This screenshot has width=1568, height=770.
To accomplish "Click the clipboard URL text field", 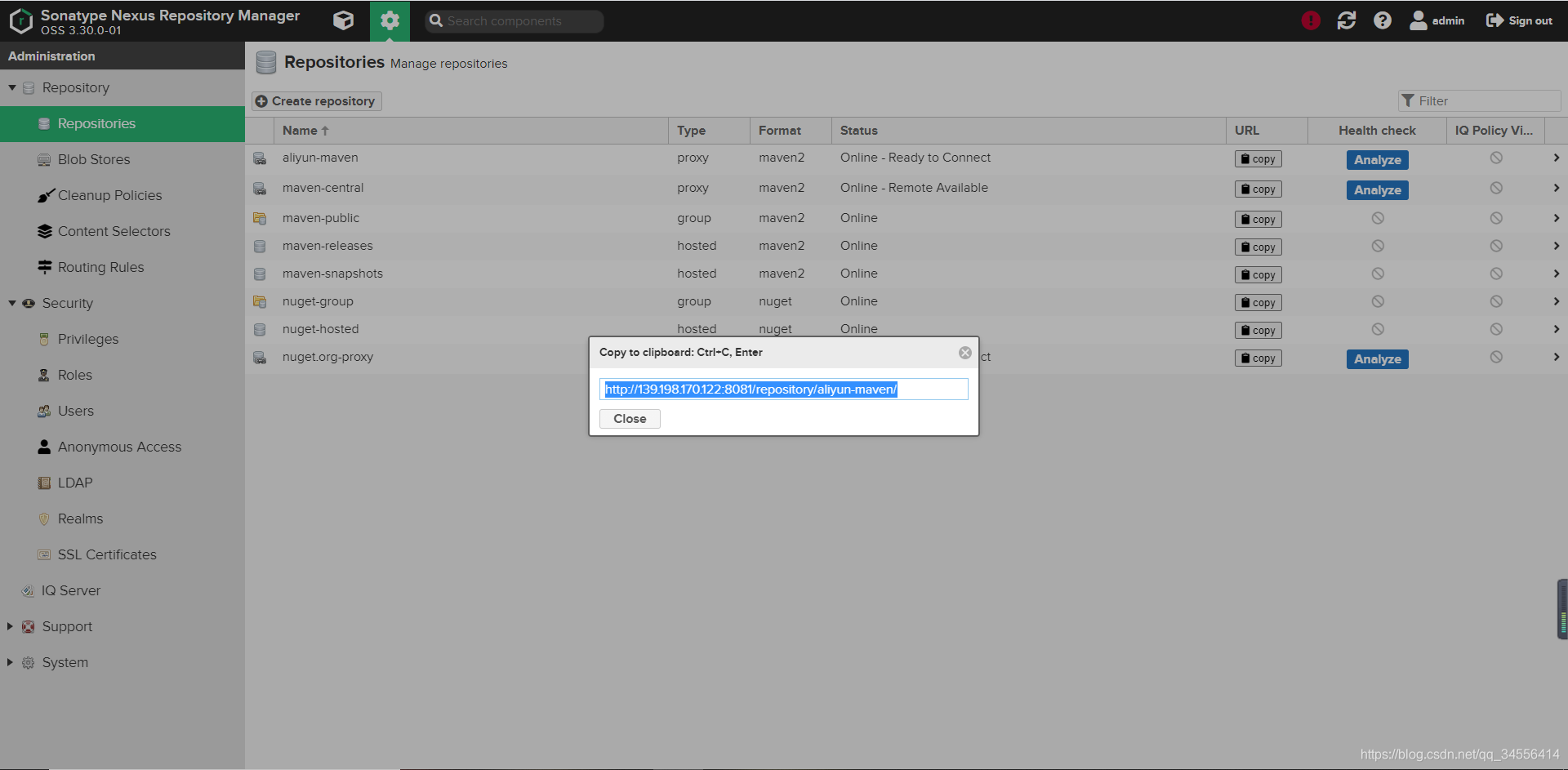I will [784, 389].
